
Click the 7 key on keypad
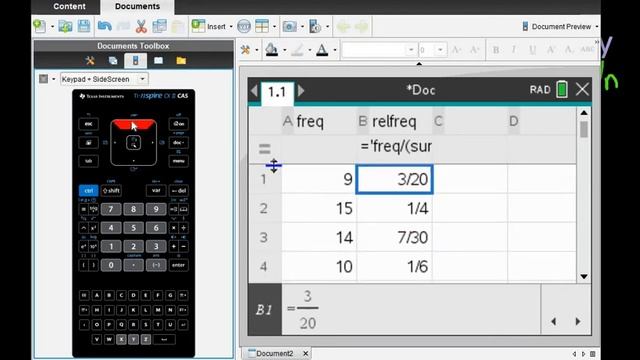click(111, 209)
